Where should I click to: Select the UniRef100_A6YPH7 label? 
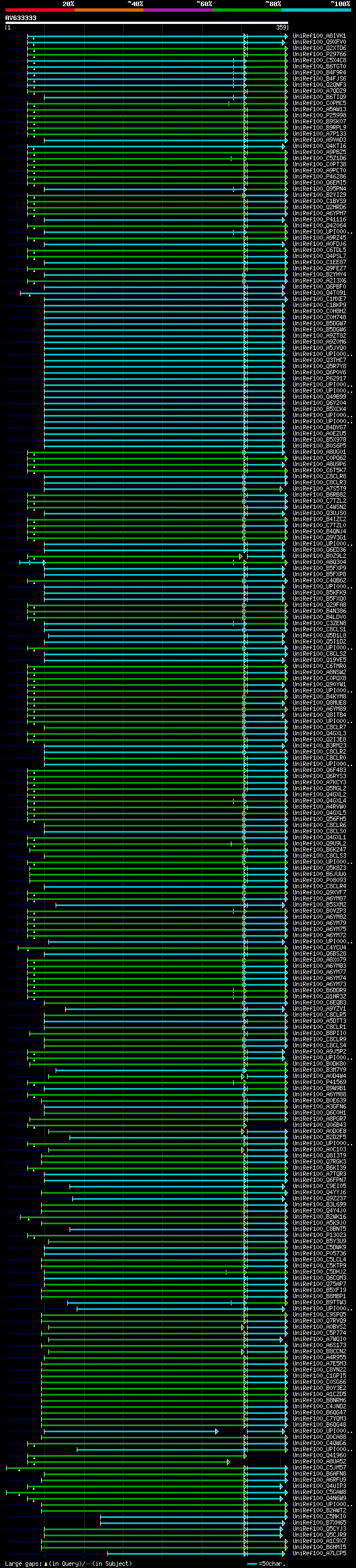(x=319, y=213)
